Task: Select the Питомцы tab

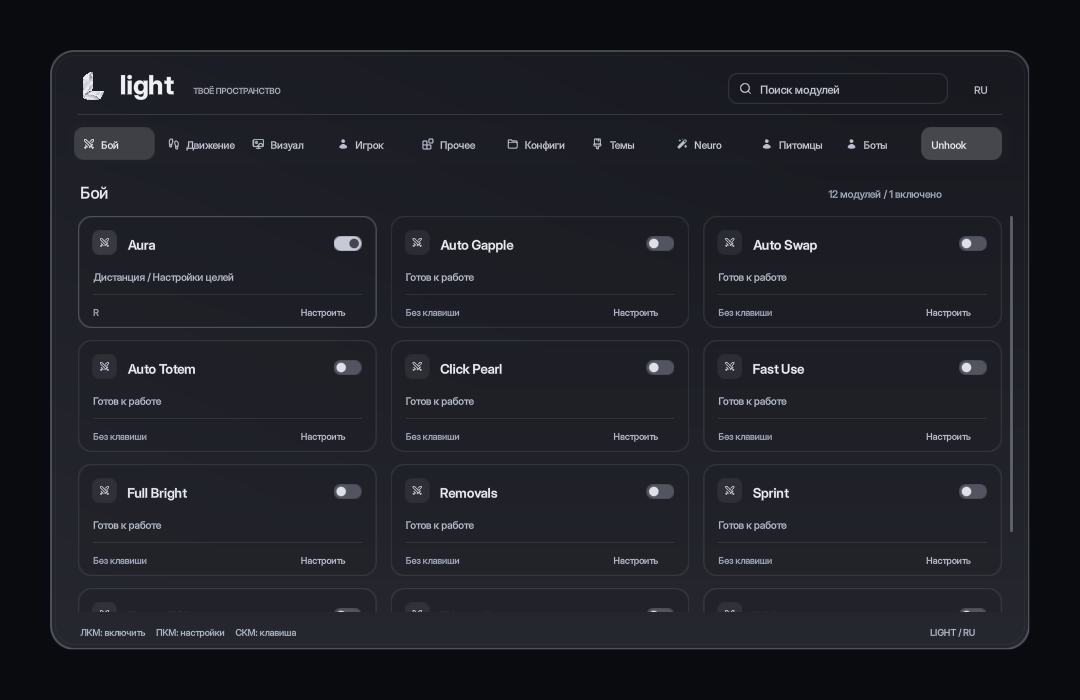Action: 792,145
